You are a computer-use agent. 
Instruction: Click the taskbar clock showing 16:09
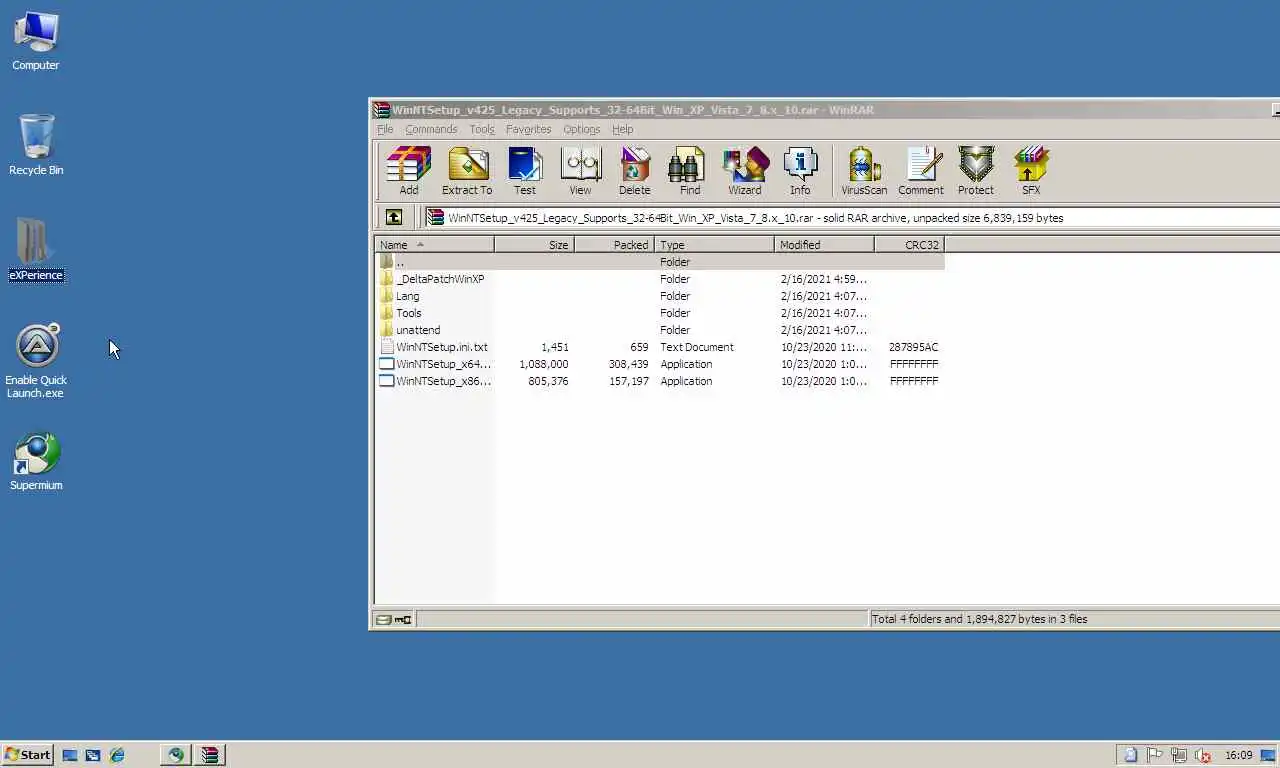(x=1238, y=755)
